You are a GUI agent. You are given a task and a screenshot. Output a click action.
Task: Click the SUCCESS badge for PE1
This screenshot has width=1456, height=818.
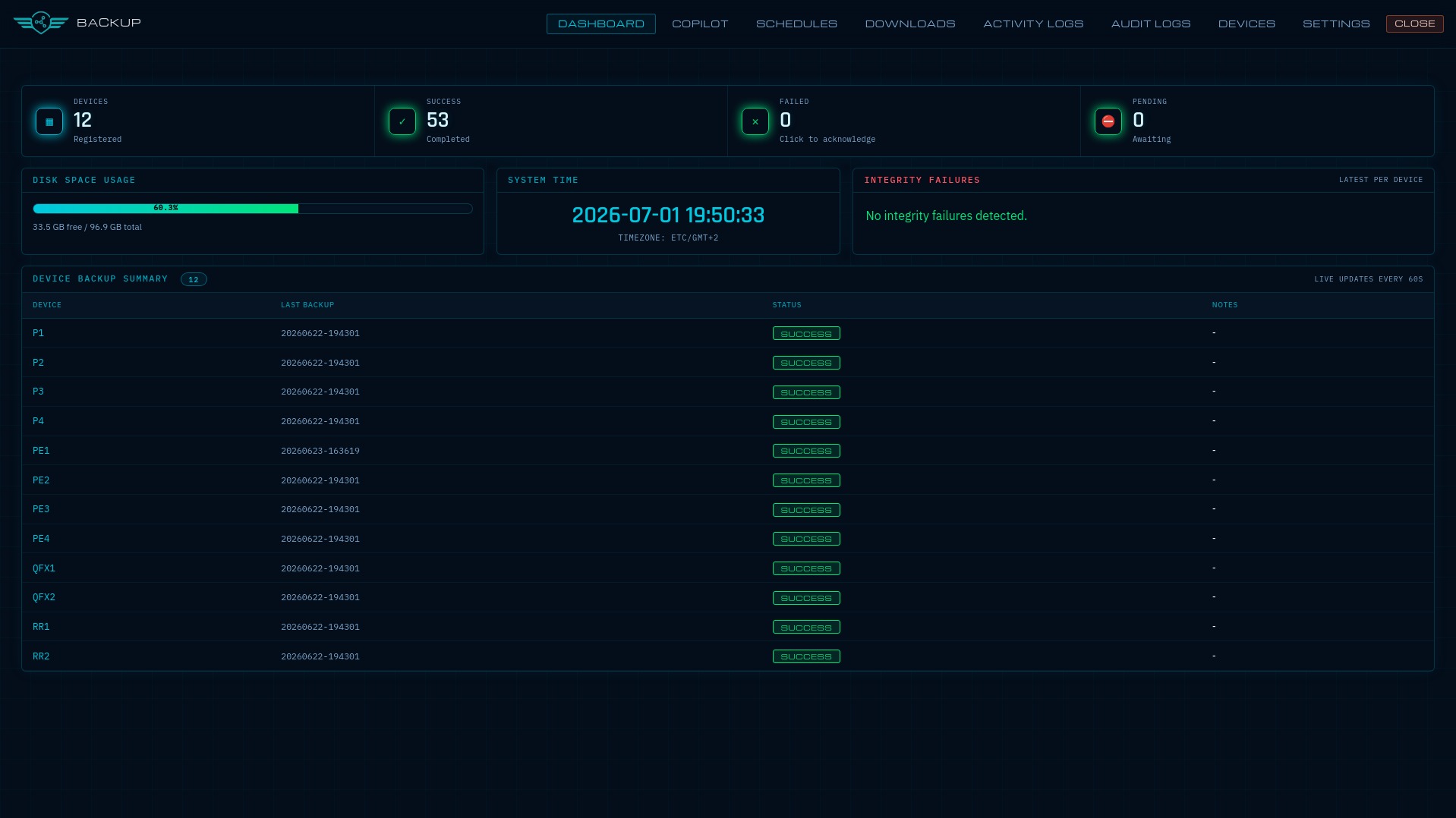(x=806, y=451)
